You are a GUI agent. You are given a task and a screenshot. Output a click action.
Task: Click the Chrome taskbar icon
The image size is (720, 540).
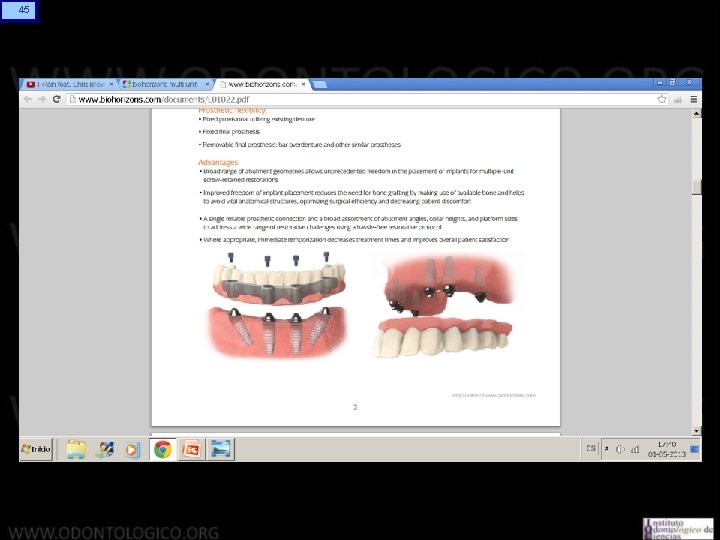(163, 449)
